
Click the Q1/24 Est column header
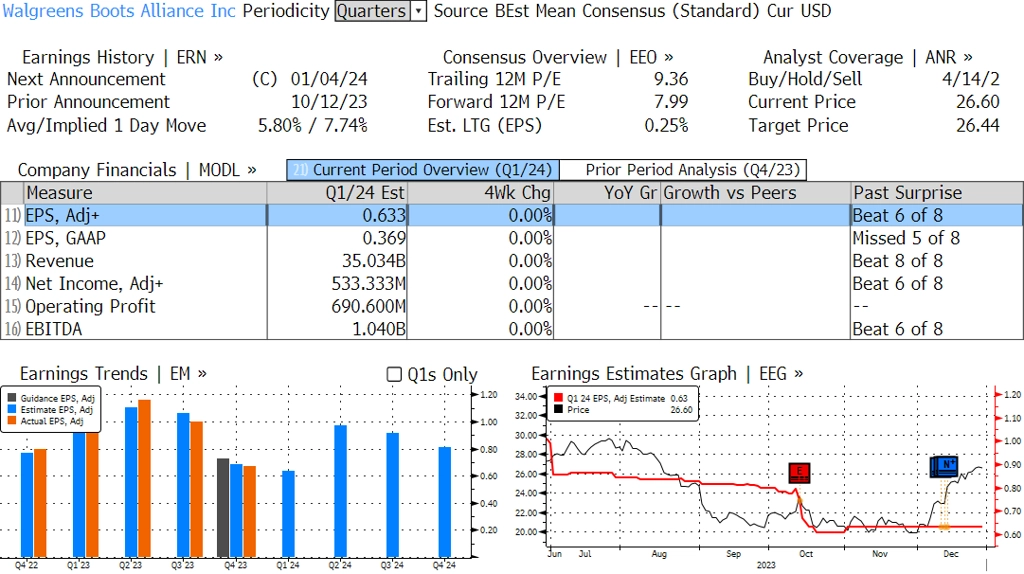click(x=336, y=193)
